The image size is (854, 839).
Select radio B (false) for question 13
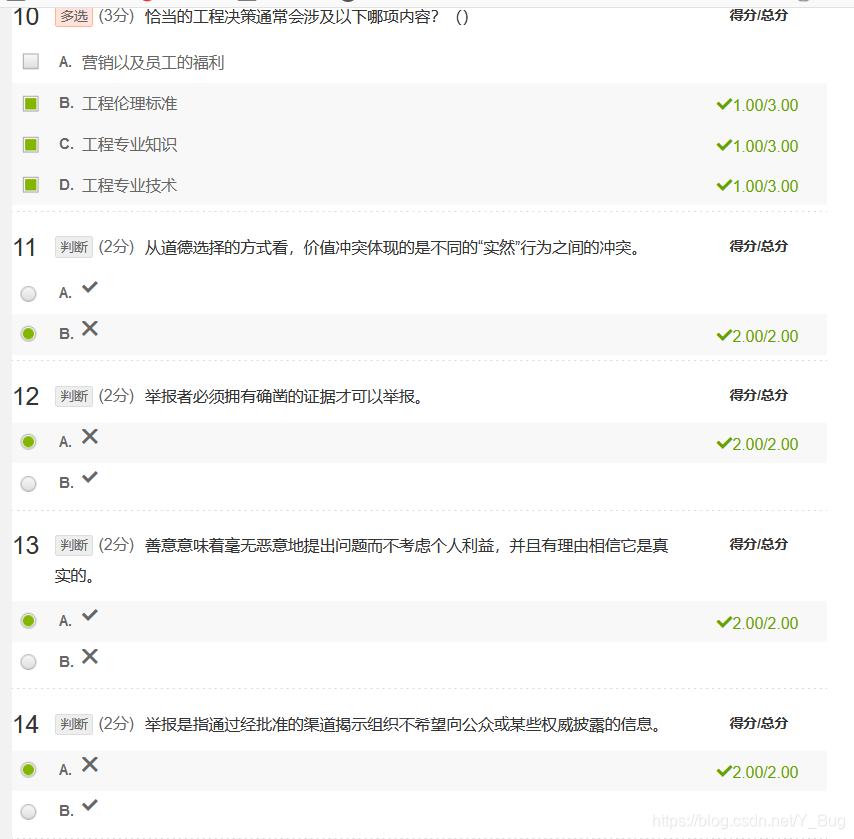coord(28,662)
